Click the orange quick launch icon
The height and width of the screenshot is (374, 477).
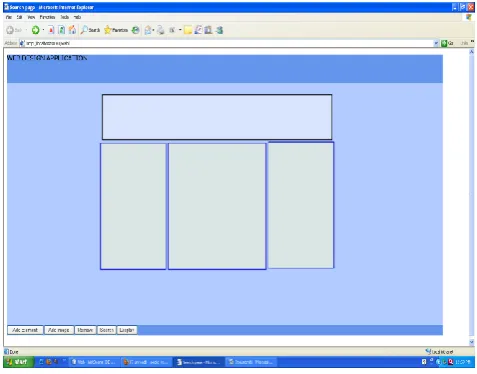(49, 362)
